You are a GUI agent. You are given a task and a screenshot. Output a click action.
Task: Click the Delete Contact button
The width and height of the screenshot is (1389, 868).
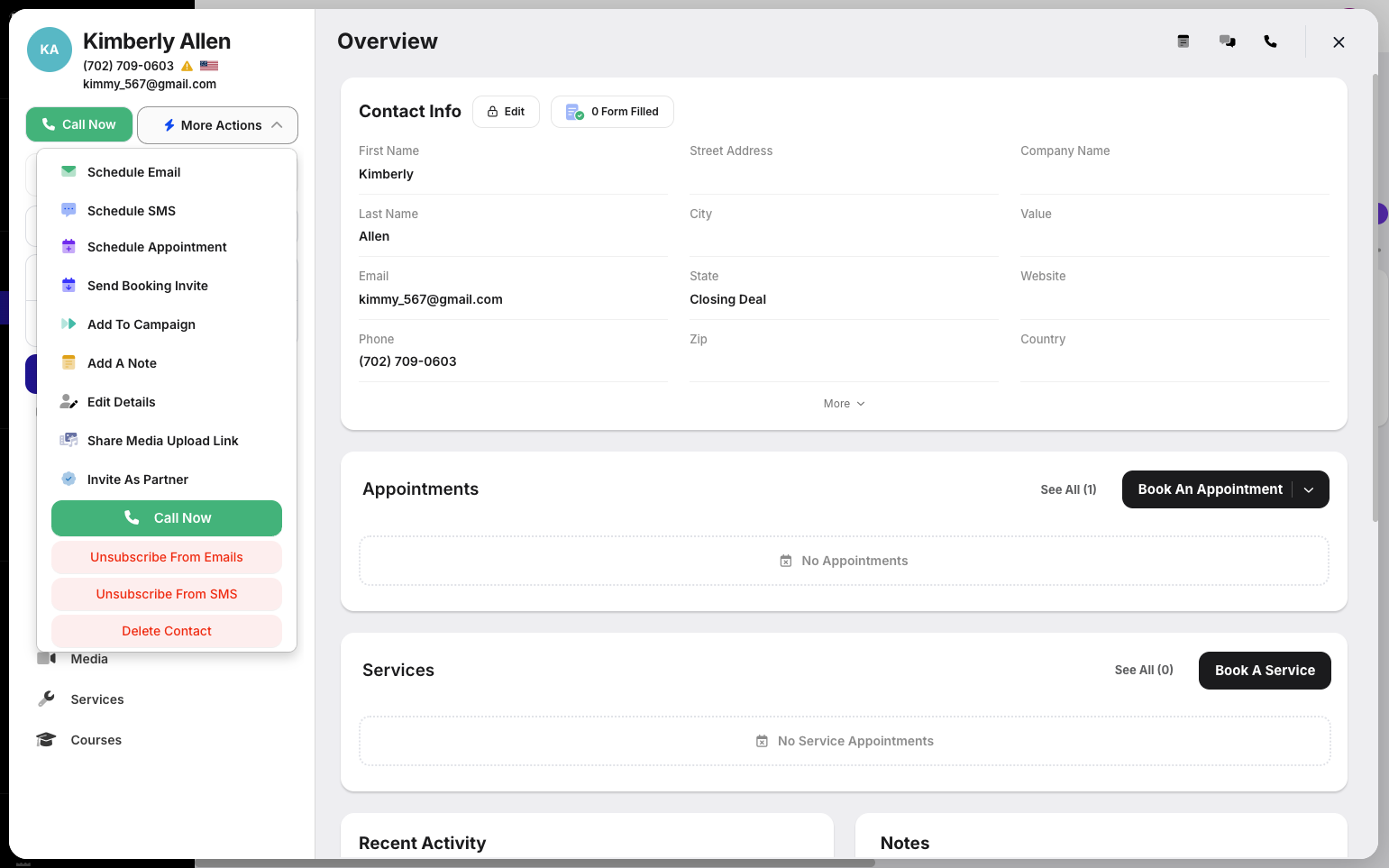click(167, 631)
